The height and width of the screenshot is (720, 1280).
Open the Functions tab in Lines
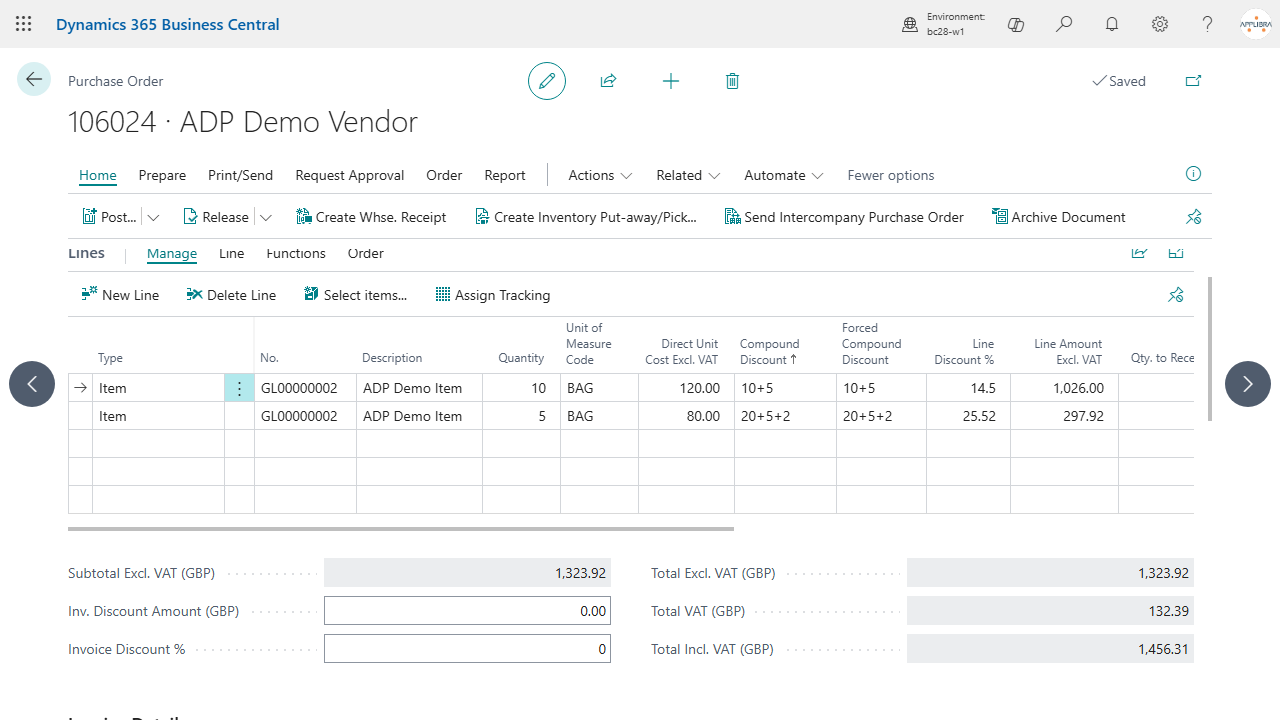coord(296,254)
